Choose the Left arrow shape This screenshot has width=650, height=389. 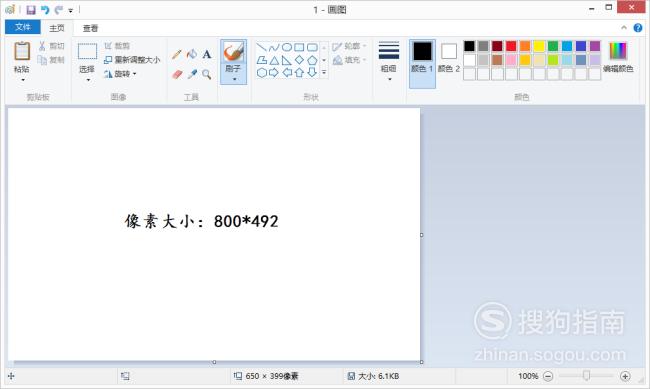(x=287, y=73)
